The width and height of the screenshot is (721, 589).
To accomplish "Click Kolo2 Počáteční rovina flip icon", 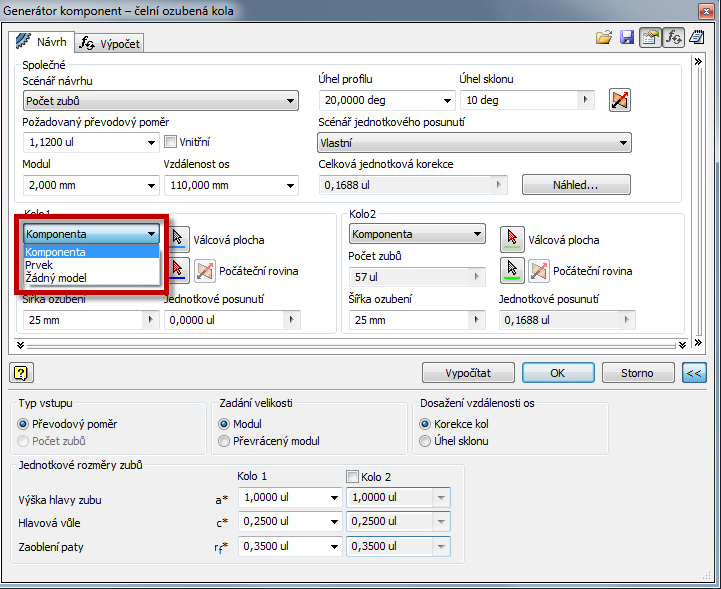I will click(539, 270).
